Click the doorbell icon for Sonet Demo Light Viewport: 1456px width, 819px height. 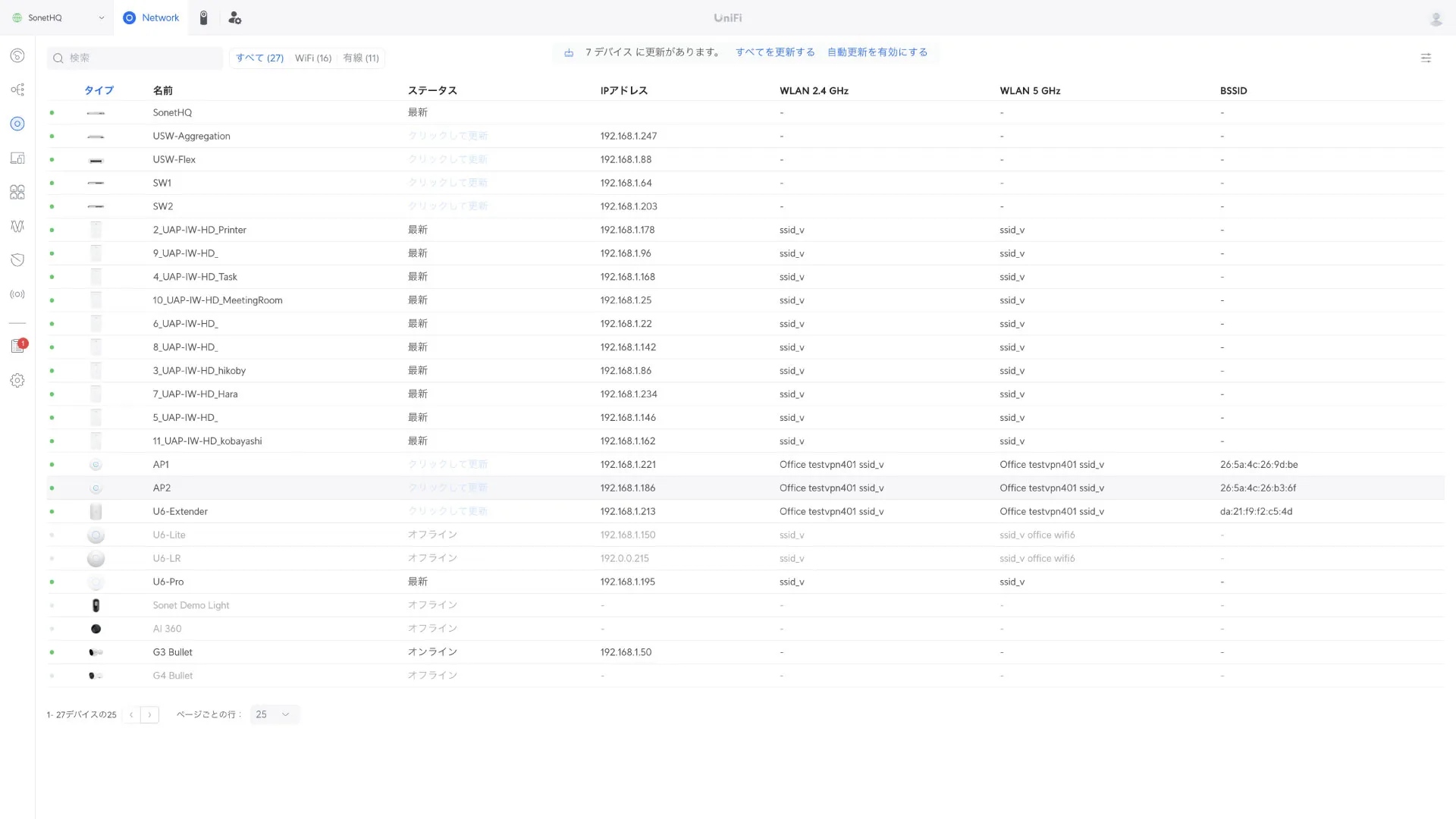click(x=96, y=605)
